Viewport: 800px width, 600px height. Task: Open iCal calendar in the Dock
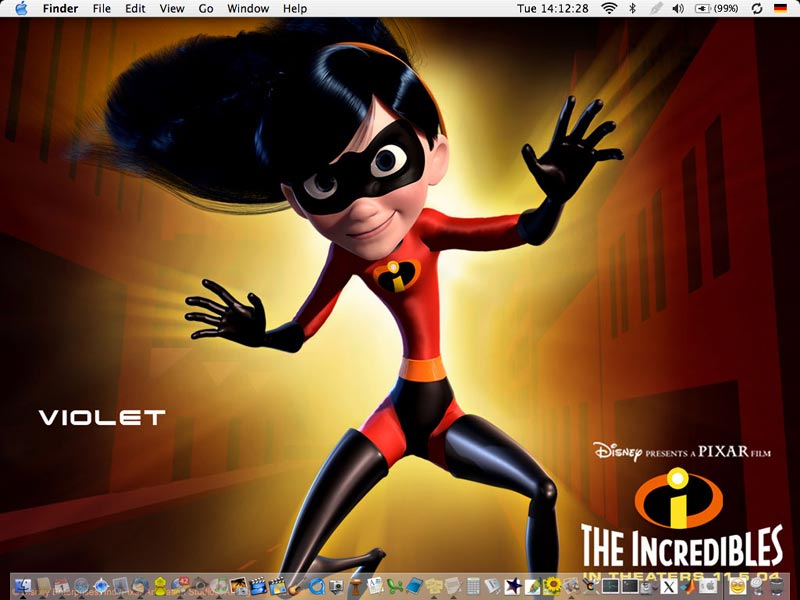(x=62, y=586)
